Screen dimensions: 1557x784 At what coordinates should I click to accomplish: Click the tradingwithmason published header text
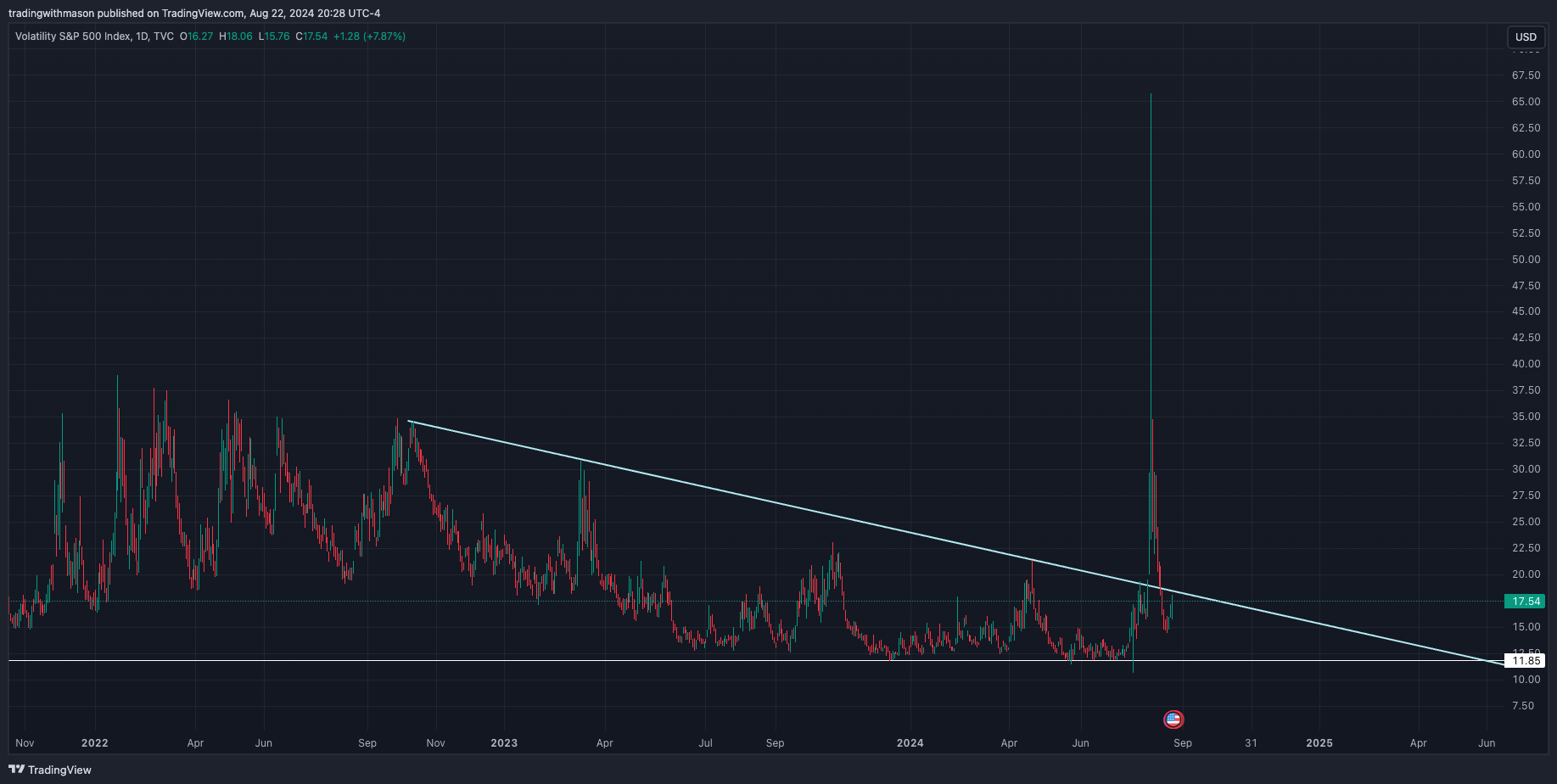click(x=194, y=13)
